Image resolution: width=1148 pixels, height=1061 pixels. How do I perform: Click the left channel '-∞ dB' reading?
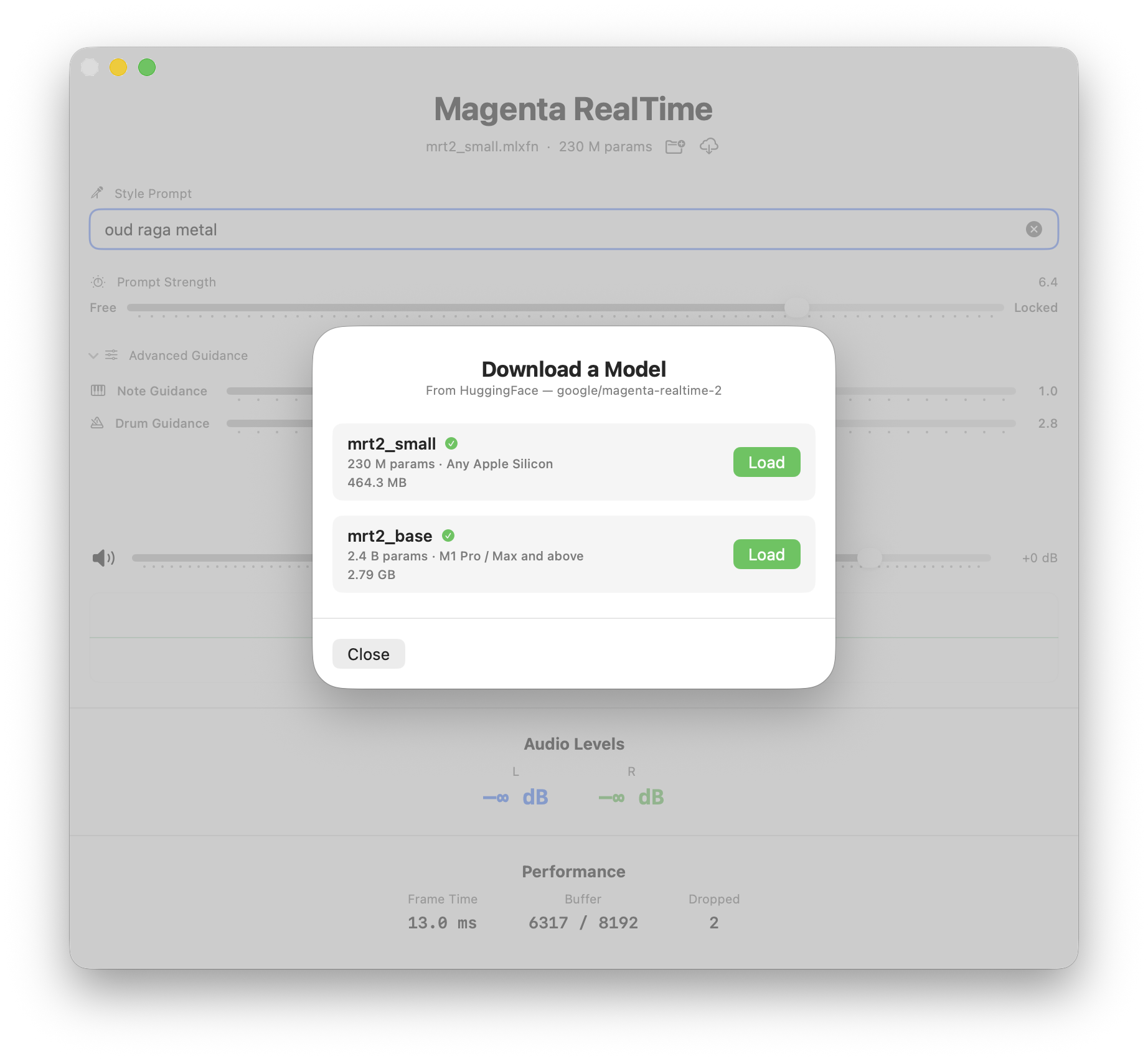515,797
